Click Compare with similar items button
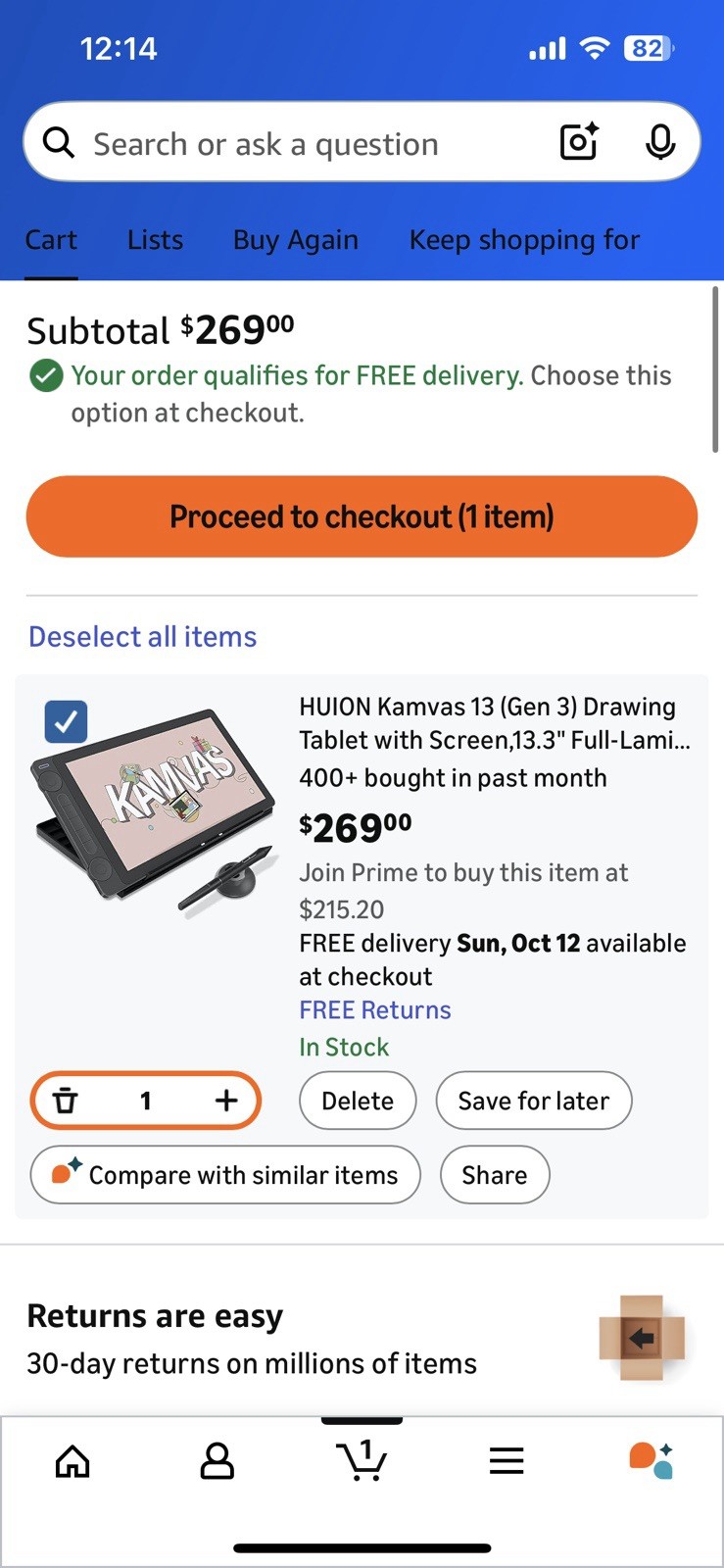The height and width of the screenshot is (1568, 724). pyautogui.click(x=225, y=1175)
